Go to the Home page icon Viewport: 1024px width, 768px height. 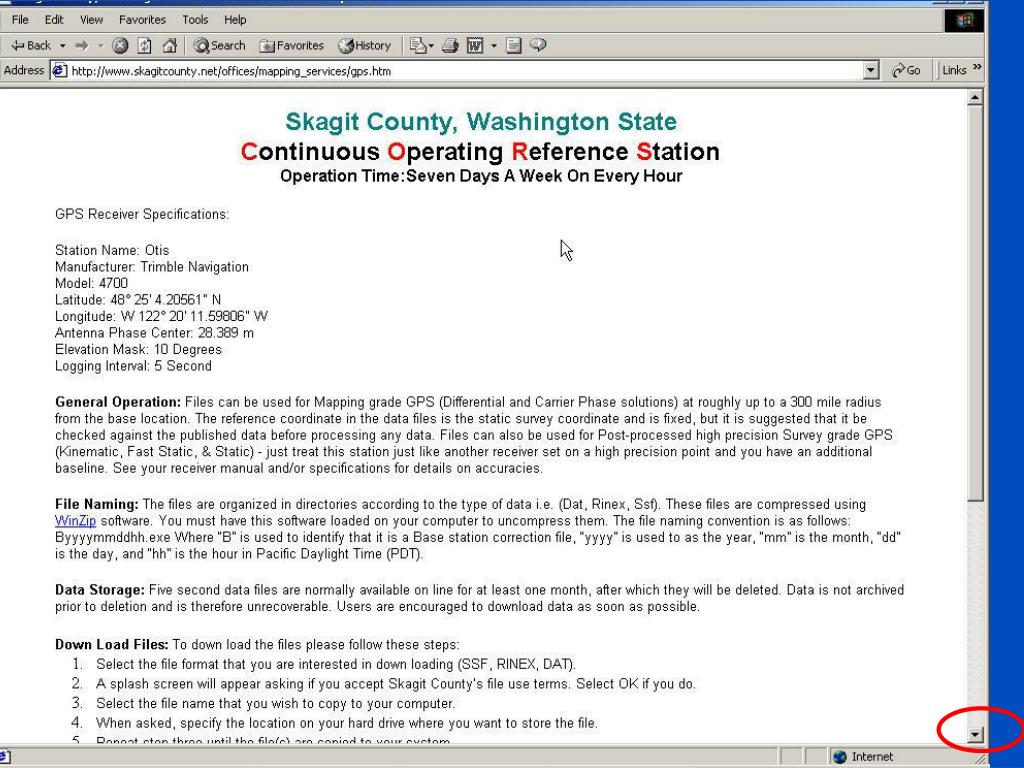pyautogui.click(x=169, y=45)
